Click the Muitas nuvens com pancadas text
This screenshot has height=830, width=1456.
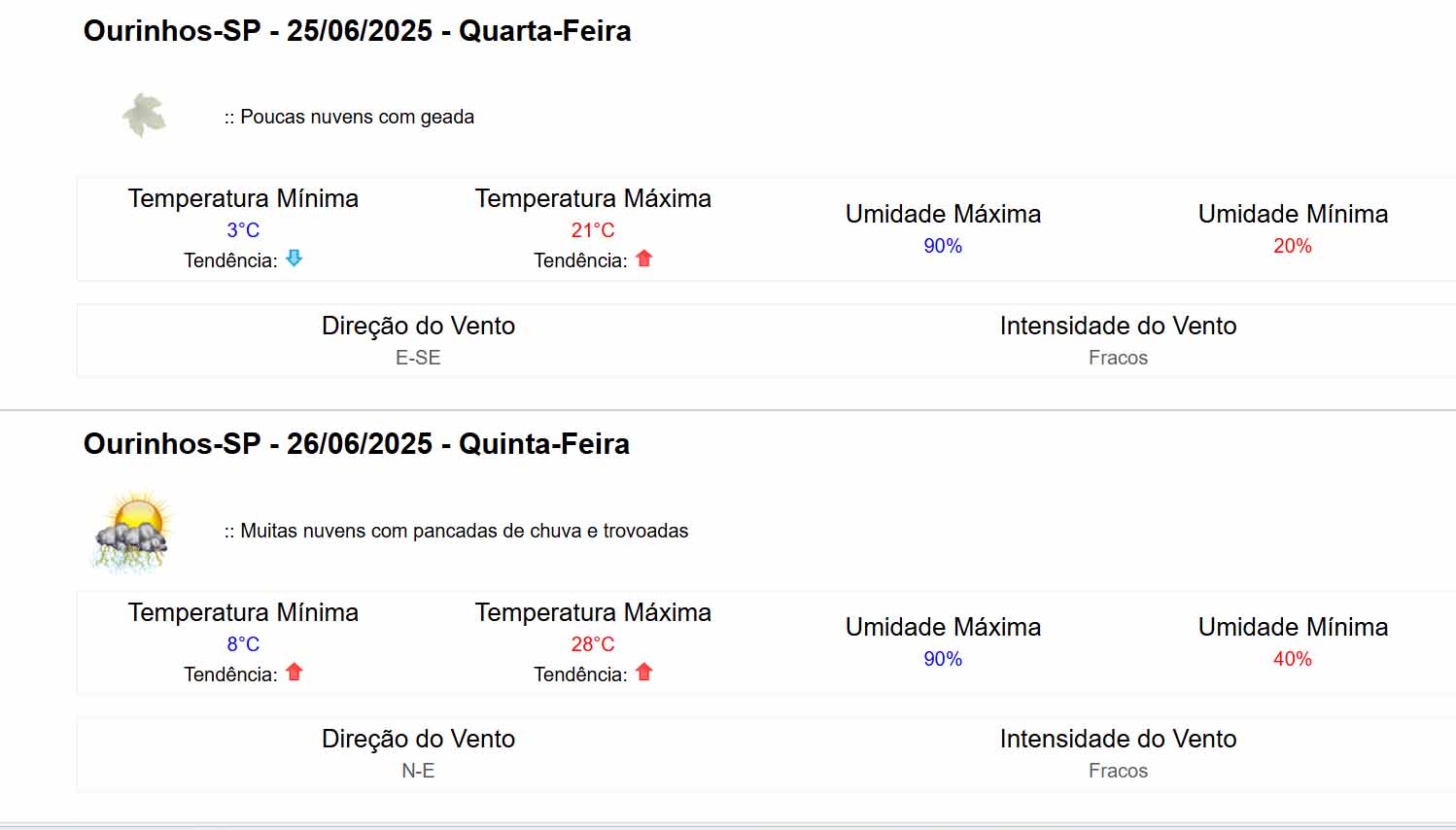coord(457,531)
